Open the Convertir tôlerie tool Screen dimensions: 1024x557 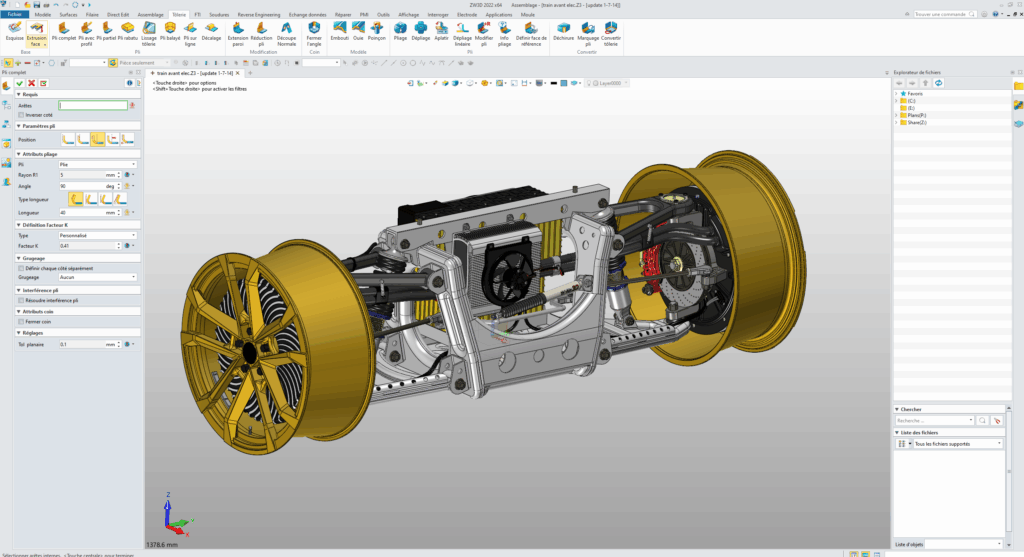611,34
